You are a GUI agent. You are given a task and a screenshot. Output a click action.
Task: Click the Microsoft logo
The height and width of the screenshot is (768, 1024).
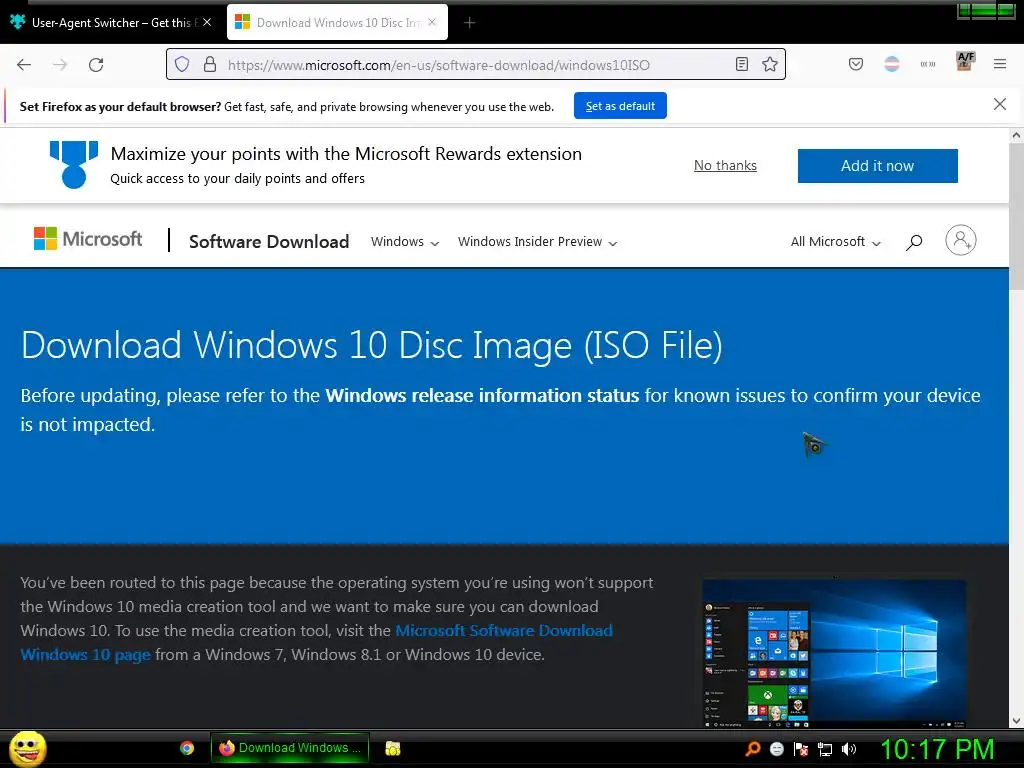tap(88, 239)
